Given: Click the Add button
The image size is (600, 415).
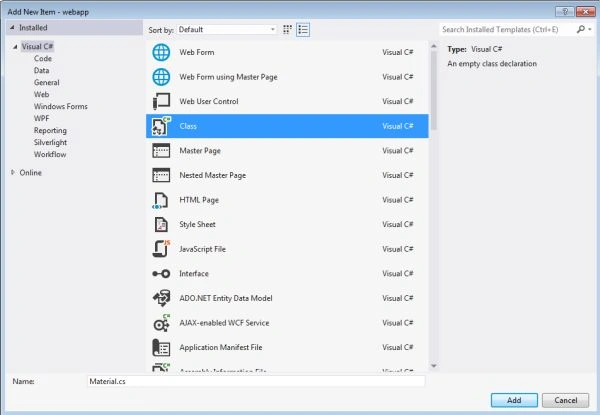Looking at the screenshot, I should tap(514, 400).
